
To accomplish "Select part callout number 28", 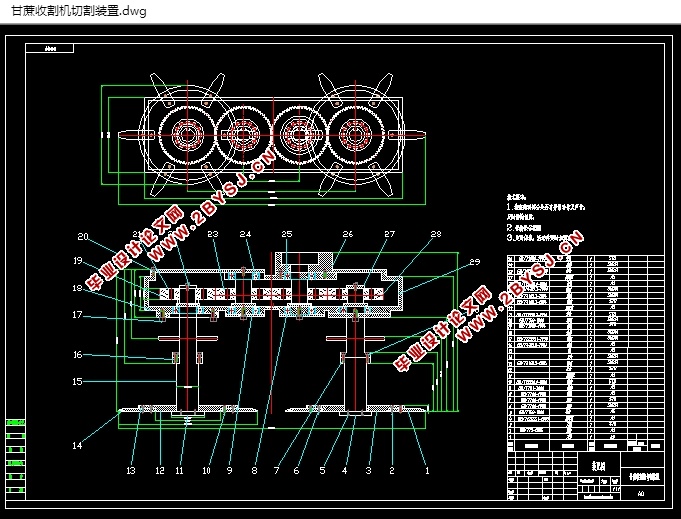I will [436, 234].
